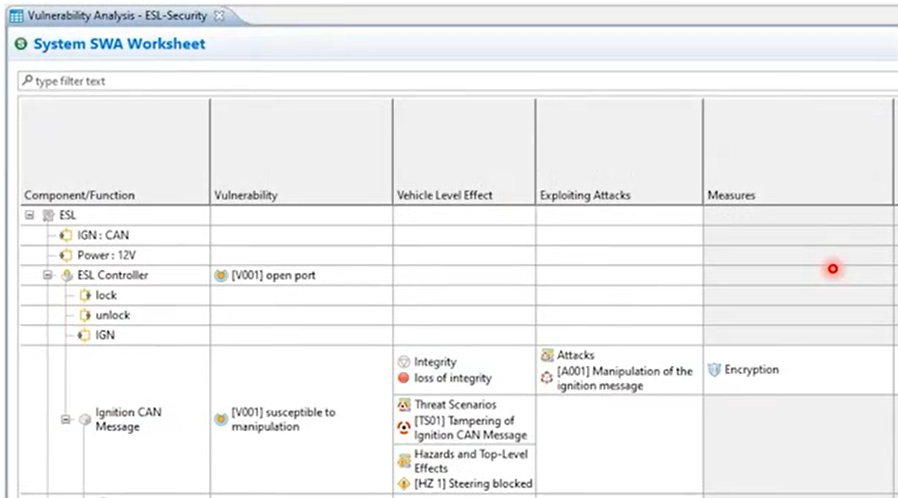Click the Tampering threat scenario icon
Image resolution: width=898 pixels, height=498 pixels.
(x=404, y=428)
